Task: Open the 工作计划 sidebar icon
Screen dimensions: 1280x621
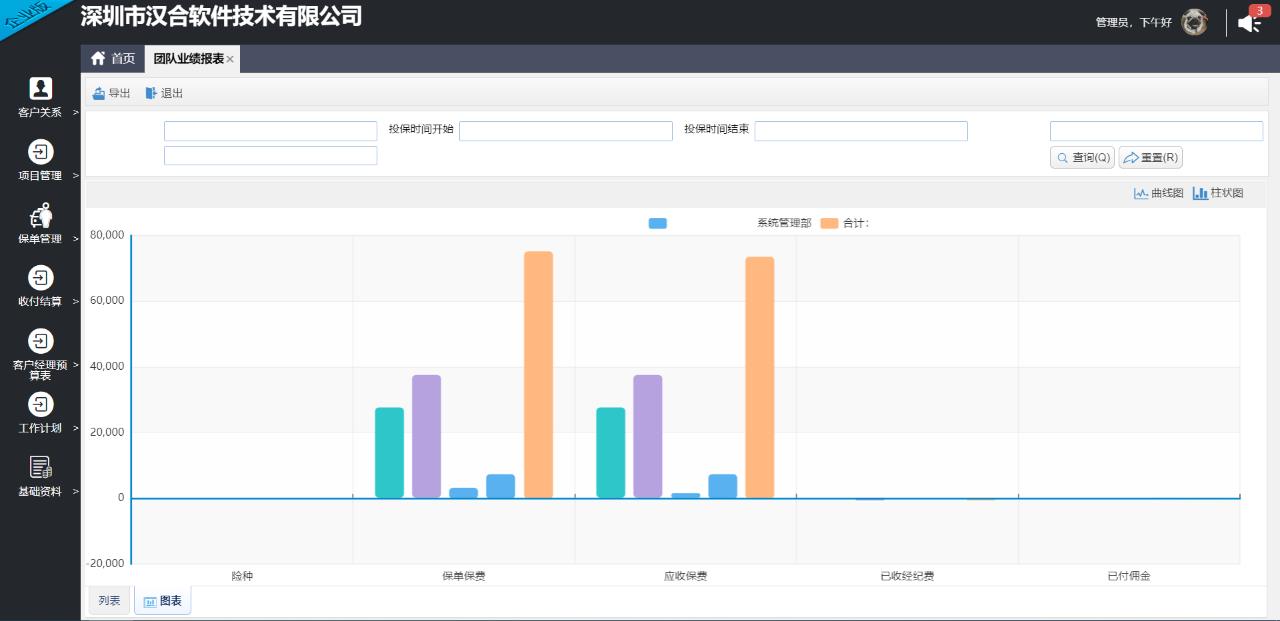Action: 40,404
